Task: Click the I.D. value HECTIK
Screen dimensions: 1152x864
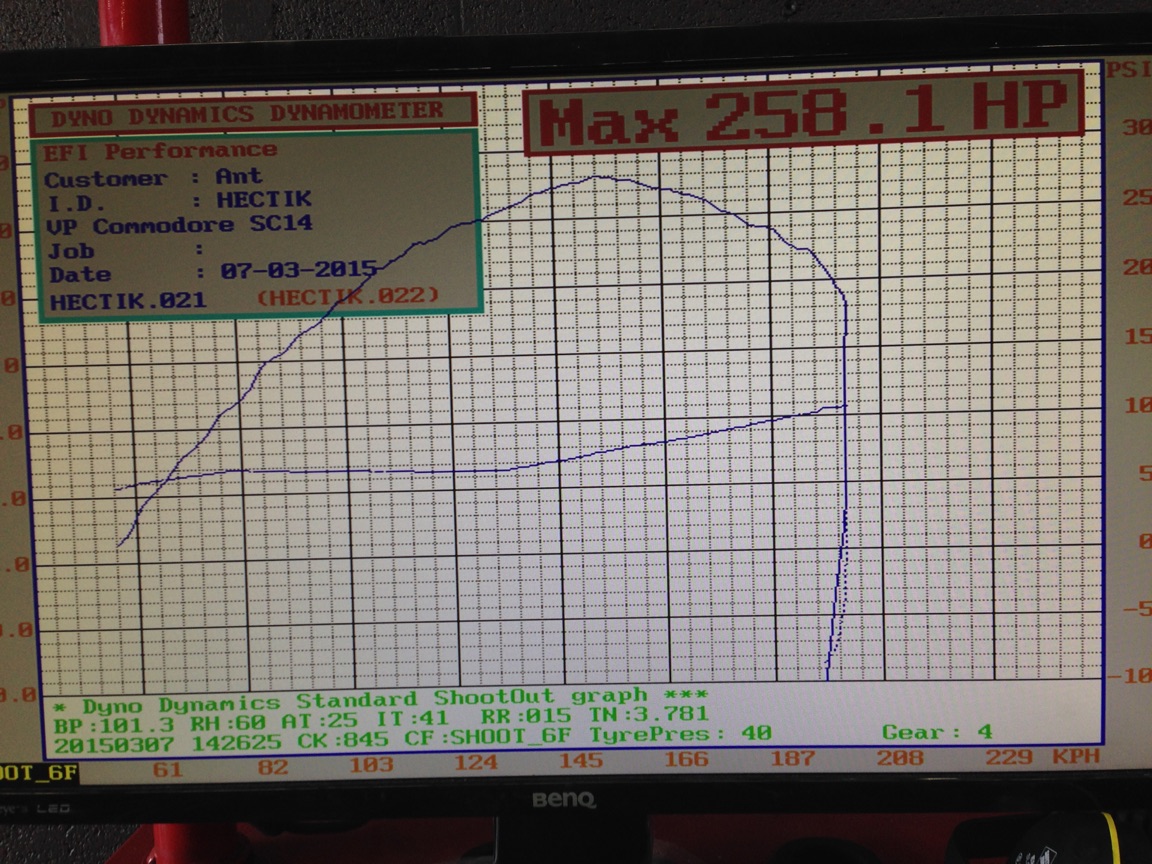Action: tap(264, 199)
